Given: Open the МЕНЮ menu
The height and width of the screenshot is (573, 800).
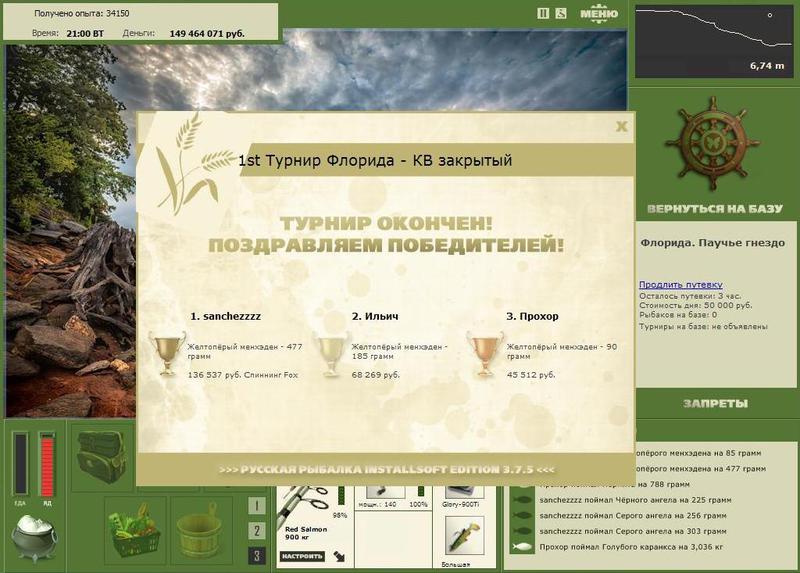Looking at the screenshot, I should pos(599,14).
